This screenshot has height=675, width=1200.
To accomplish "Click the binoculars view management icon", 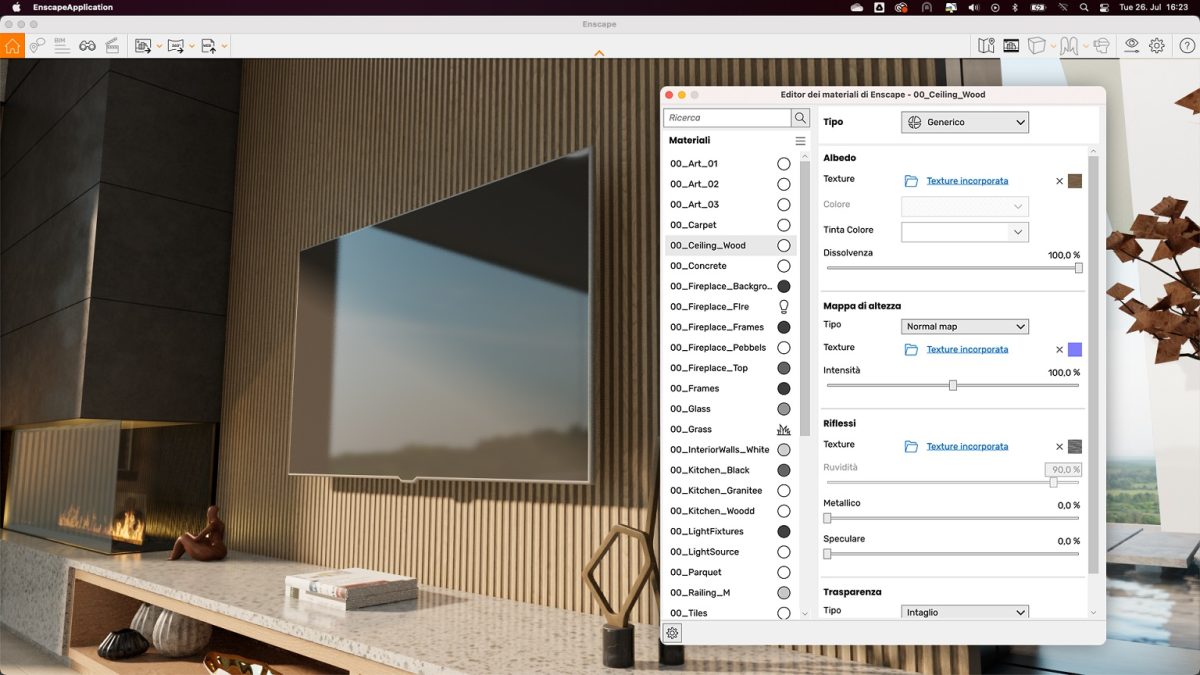I will (88, 45).
